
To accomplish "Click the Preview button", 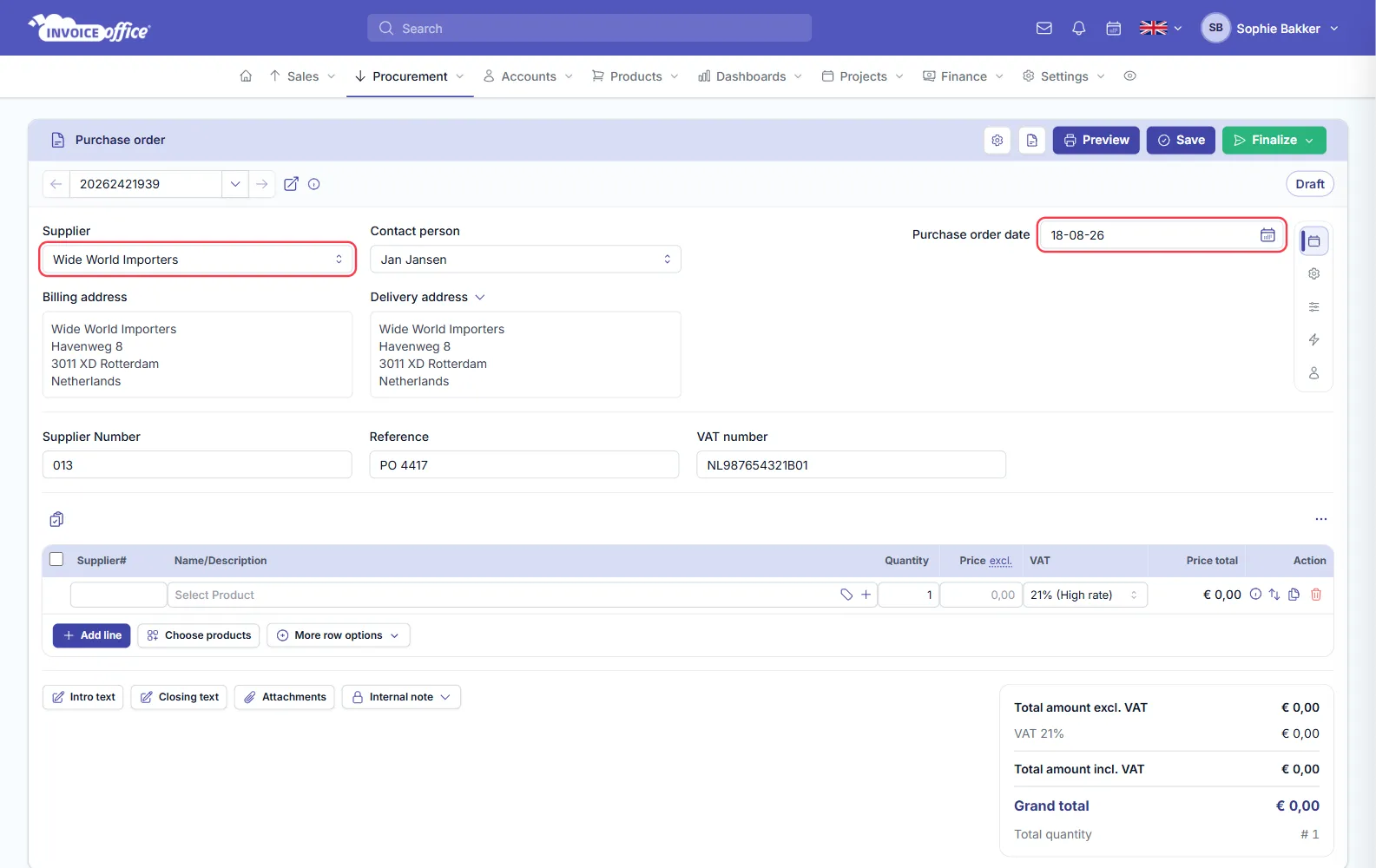I will [x=1096, y=141].
